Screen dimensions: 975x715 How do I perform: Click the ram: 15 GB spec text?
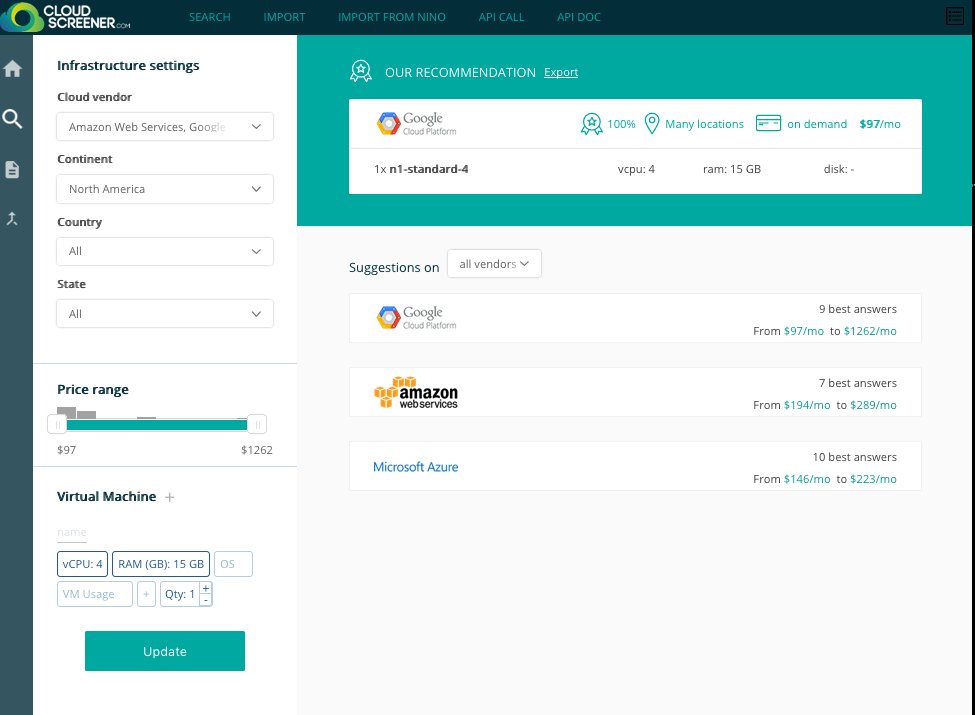pyautogui.click(x=731, y=169)
